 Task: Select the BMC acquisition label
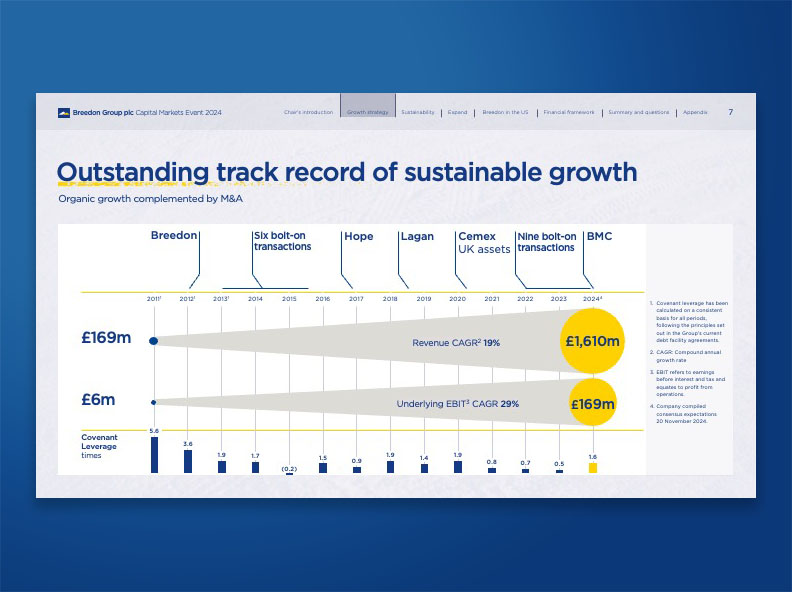coord(600,236)
